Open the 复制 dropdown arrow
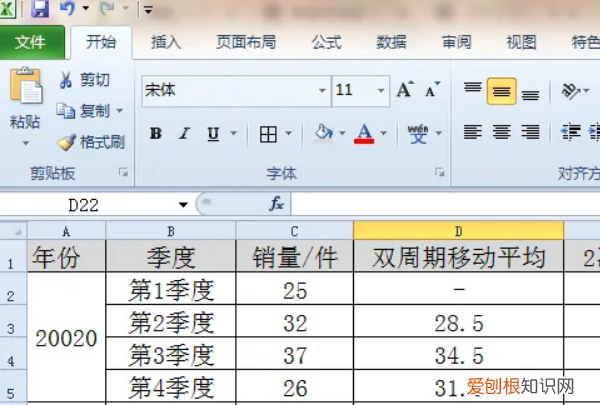This screenshot has height=405, width=600. (x=120, y=111)
